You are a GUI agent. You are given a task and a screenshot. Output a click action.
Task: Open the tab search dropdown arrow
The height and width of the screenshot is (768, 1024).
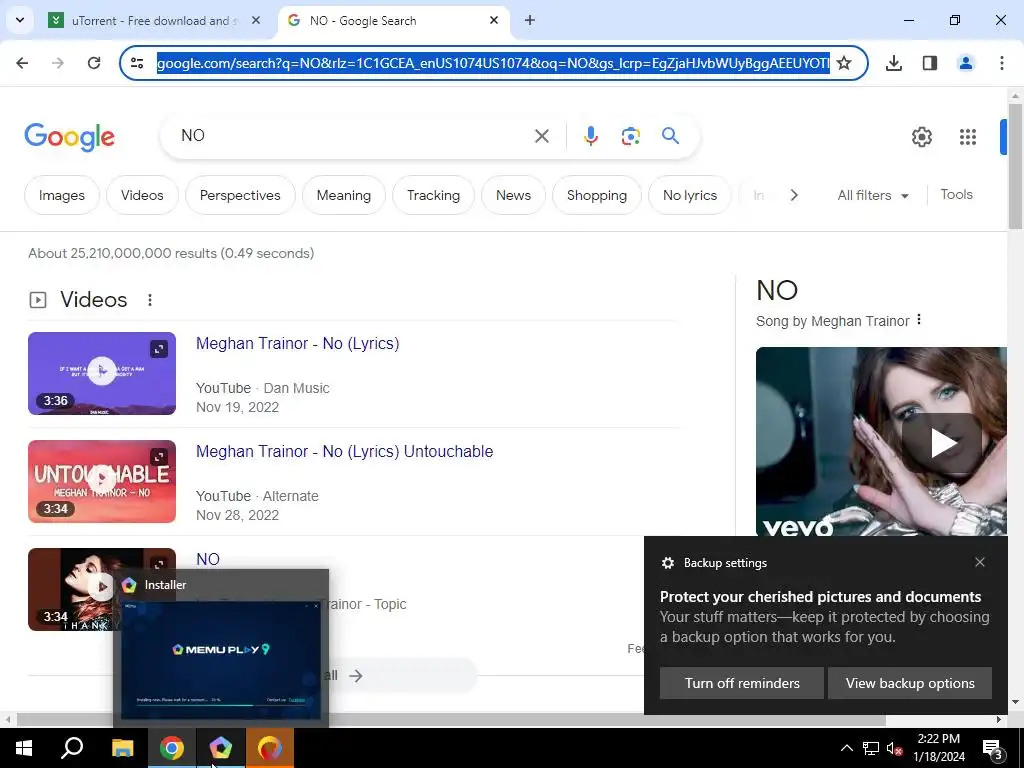click(20, 20)
